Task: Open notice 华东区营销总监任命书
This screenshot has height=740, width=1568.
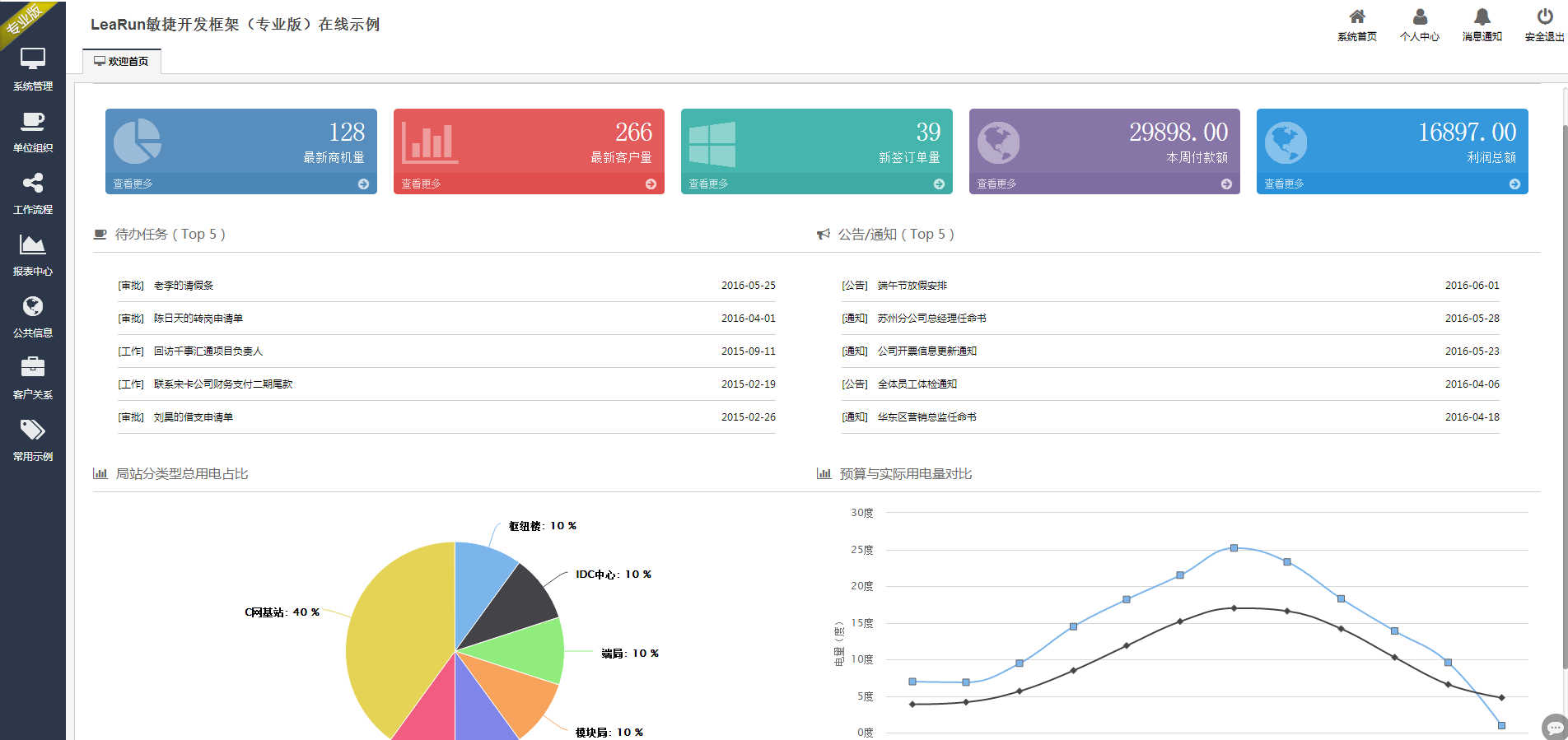Action: (x=927, y=417)
